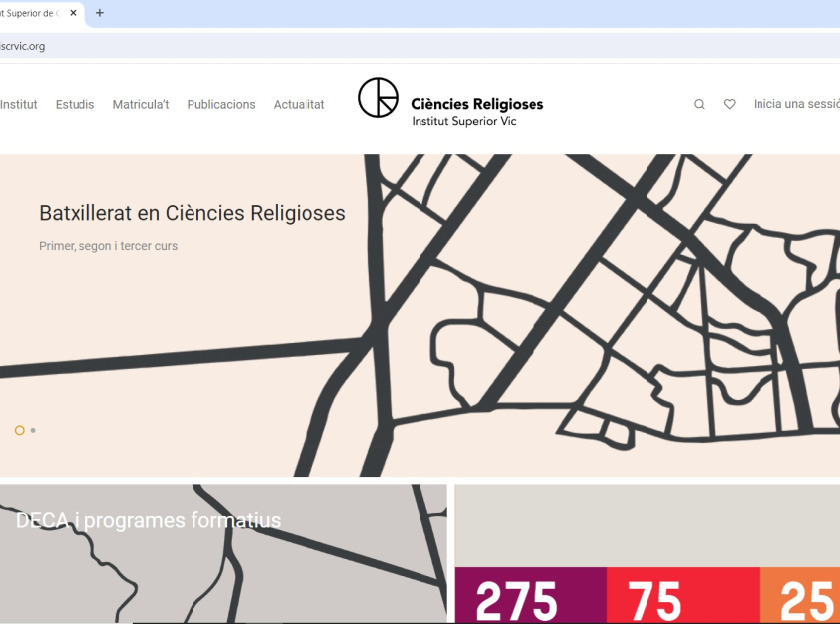
Task: Open the Matricula't menu
Action: click(x=141, y=104)
